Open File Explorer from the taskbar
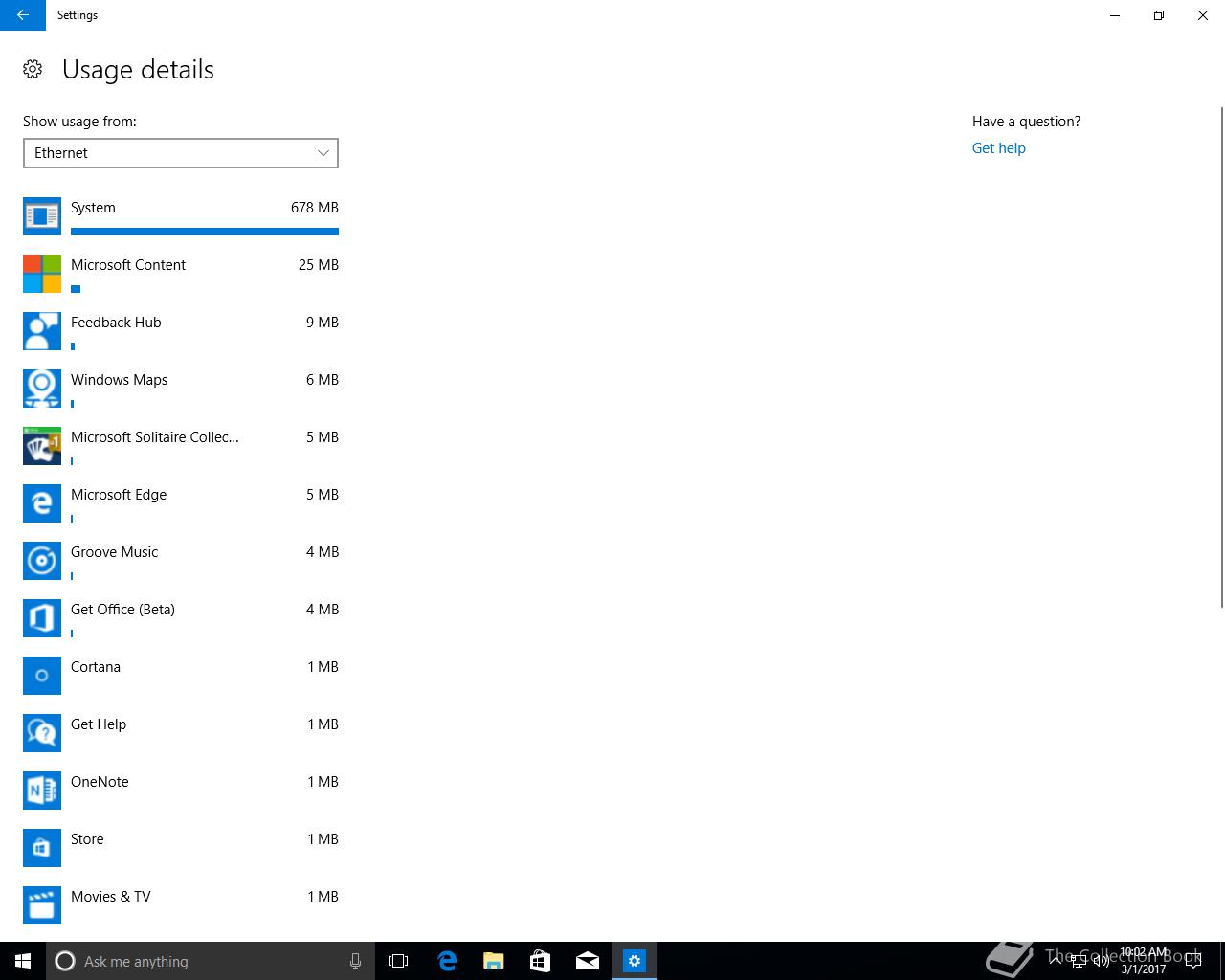Viewport: 1225px width, 980px height. tap(493, 961)
